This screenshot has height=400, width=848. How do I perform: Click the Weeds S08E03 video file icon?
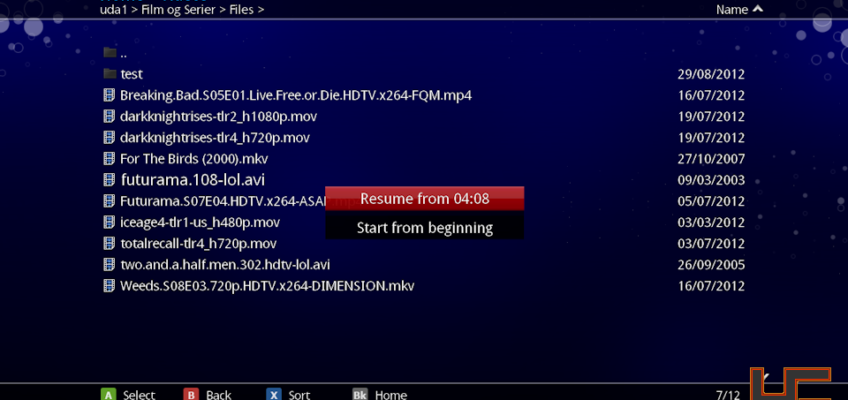tap(109, 285)
